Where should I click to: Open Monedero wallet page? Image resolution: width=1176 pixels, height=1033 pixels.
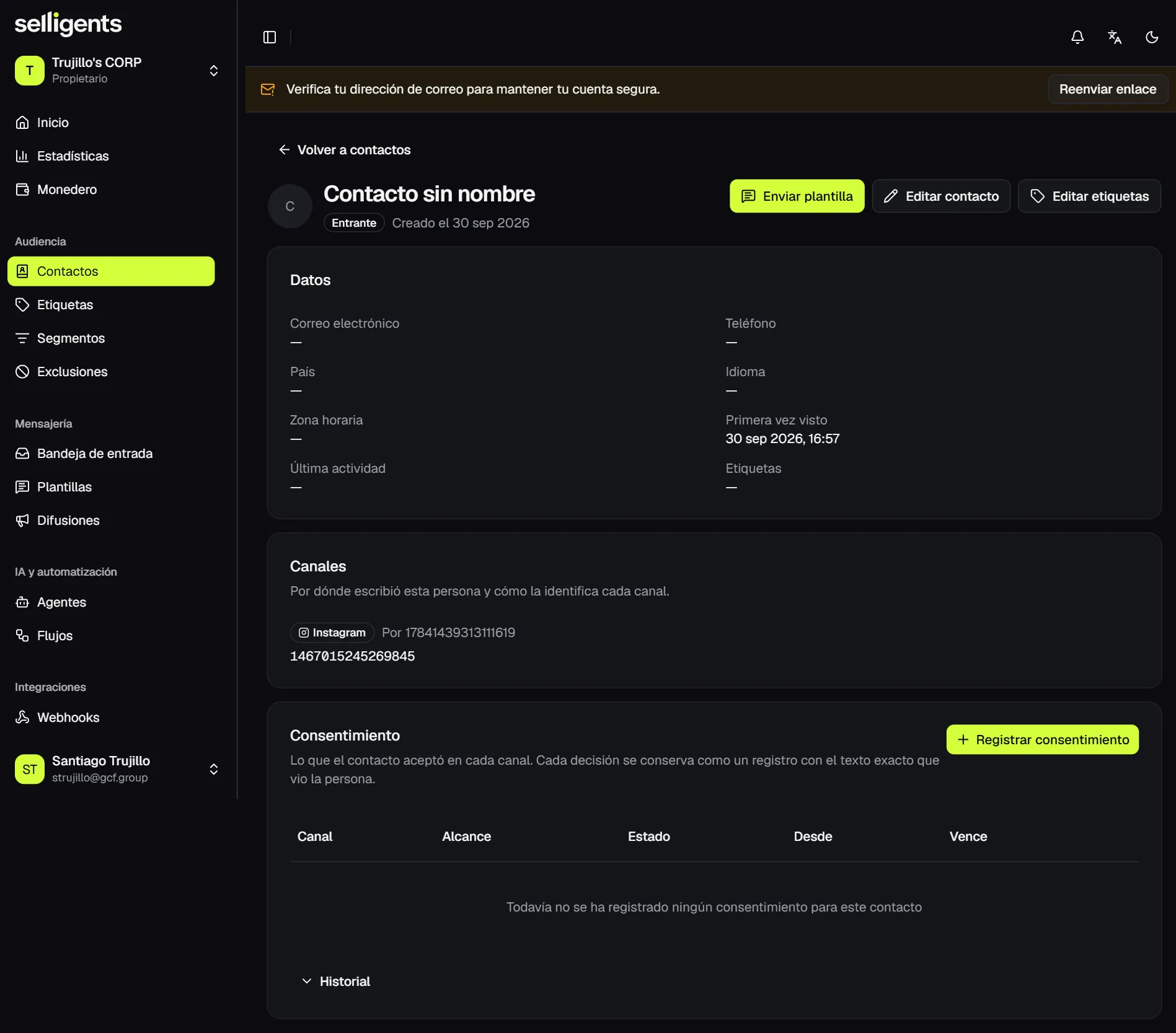pyautogui.click(x=112, y=190)
